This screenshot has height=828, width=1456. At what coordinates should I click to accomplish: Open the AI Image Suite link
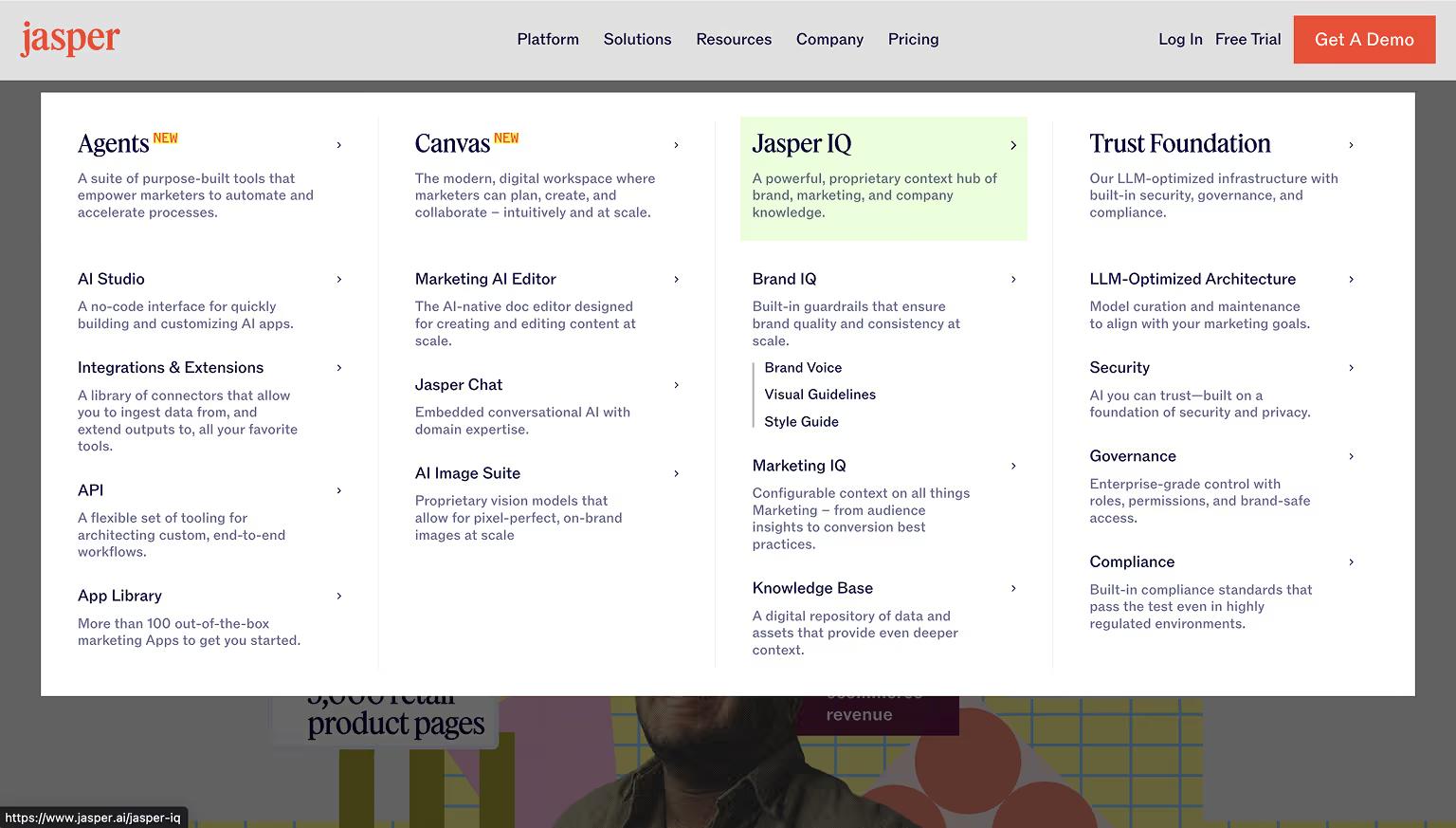click(467, 473)
